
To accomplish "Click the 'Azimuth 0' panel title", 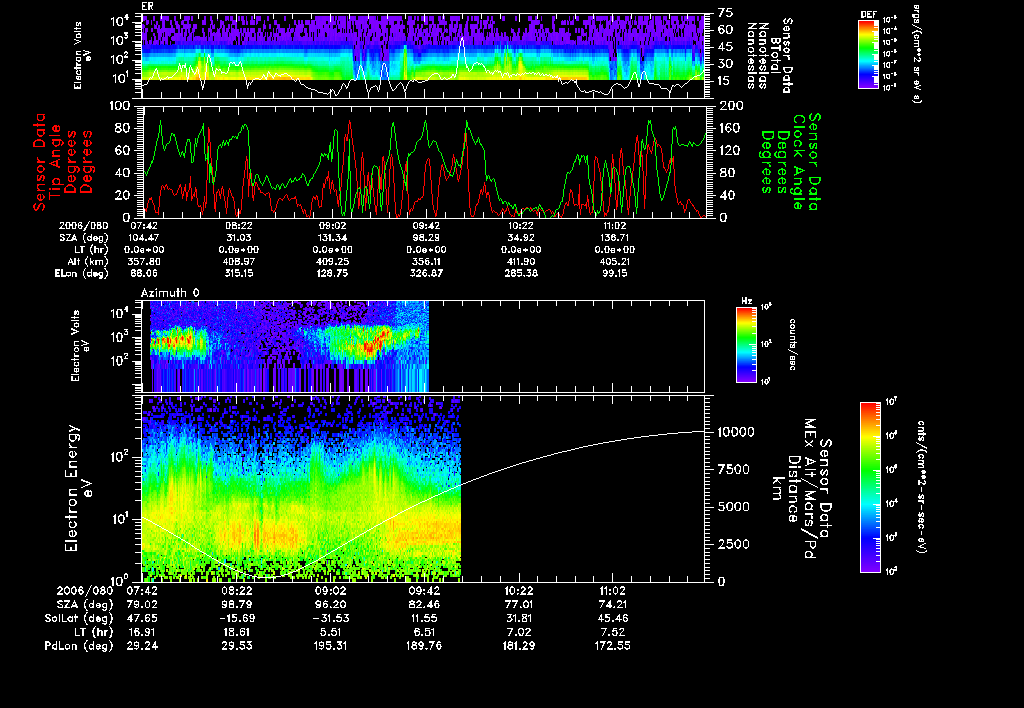I will pyautogui.click(x=170, y=293).
